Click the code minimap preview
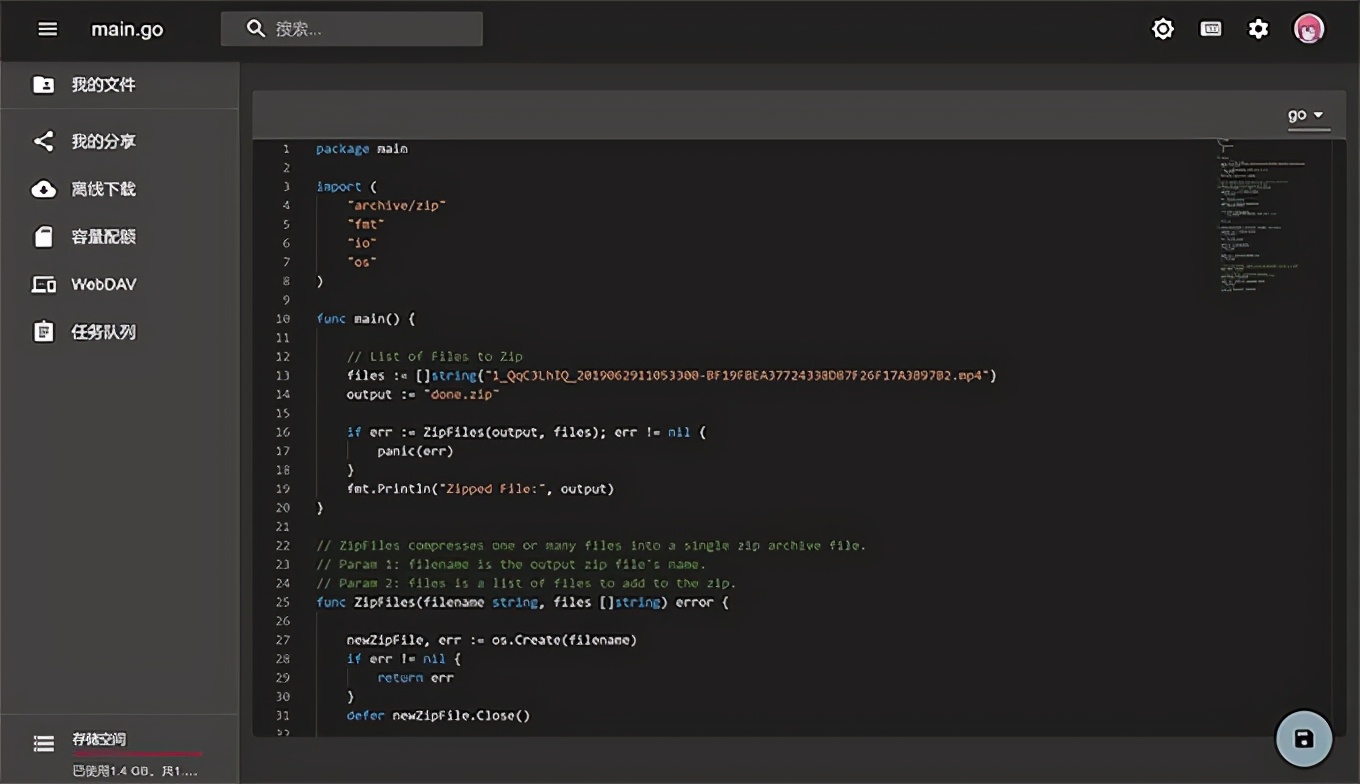This screenshot has width=1360, height=784. tap(1262, 215)
